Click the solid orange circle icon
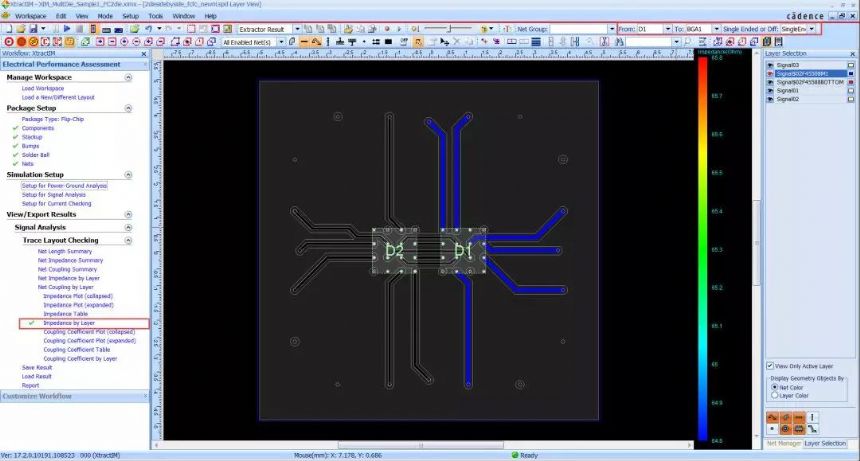 pos(21,42)
